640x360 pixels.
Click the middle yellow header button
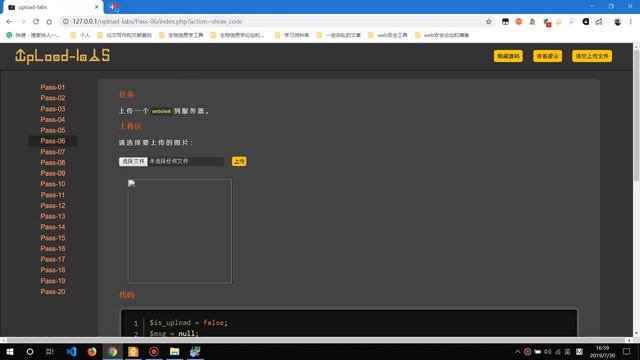click(x=547, y=56)
